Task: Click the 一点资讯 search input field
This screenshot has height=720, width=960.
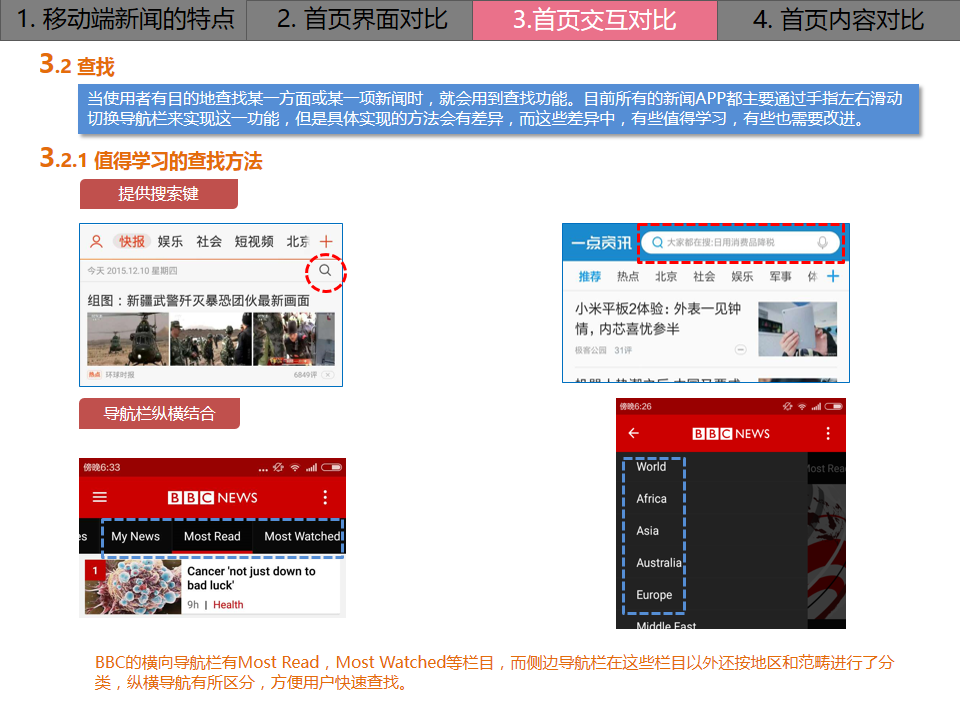Action: pyautogui.click(x=740, y=242)
